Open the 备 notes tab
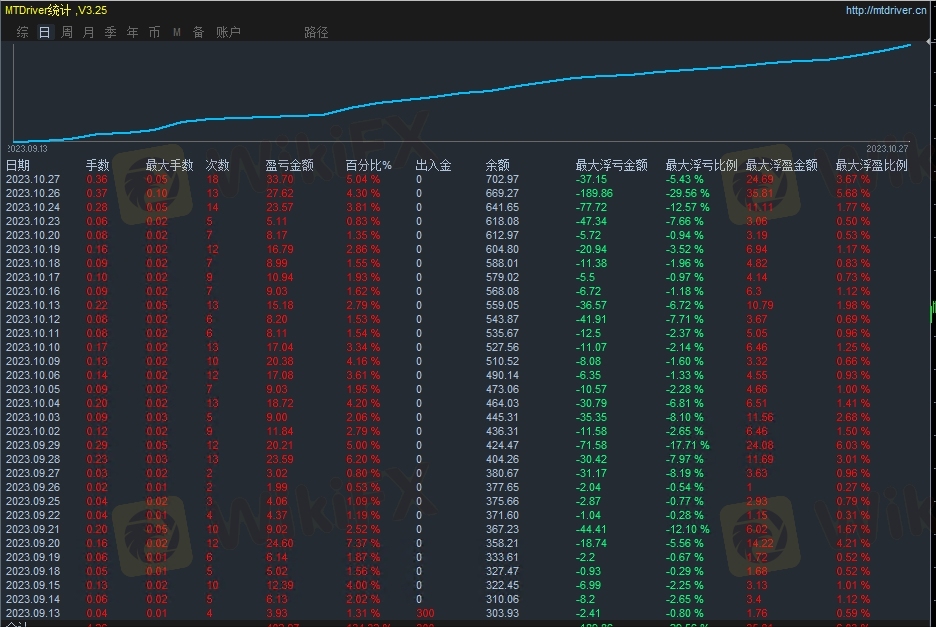 pyautogui.click(x=198, y=32)
